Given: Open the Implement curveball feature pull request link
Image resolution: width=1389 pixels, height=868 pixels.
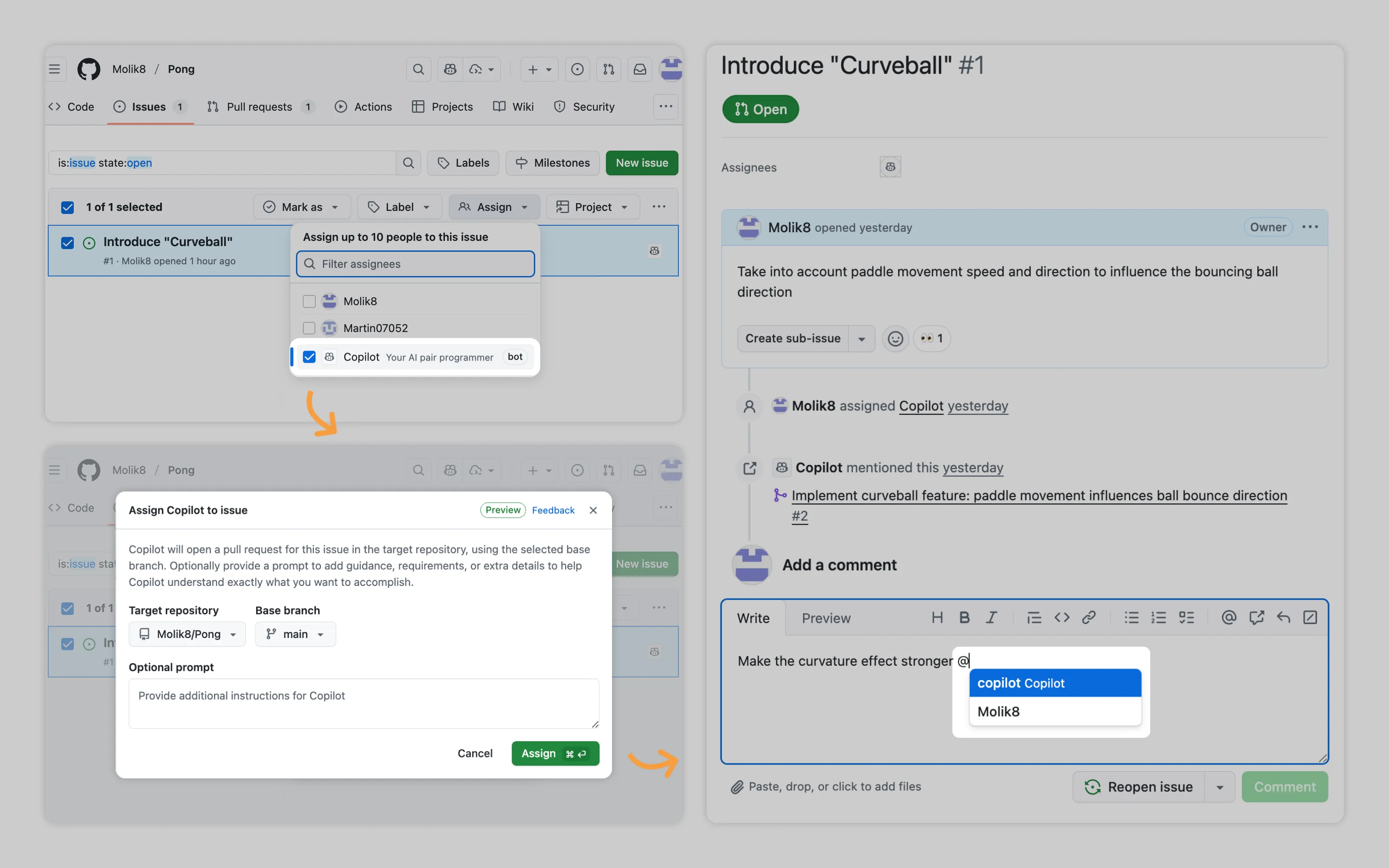Looking at the screenshot, I should point(1039,496).
